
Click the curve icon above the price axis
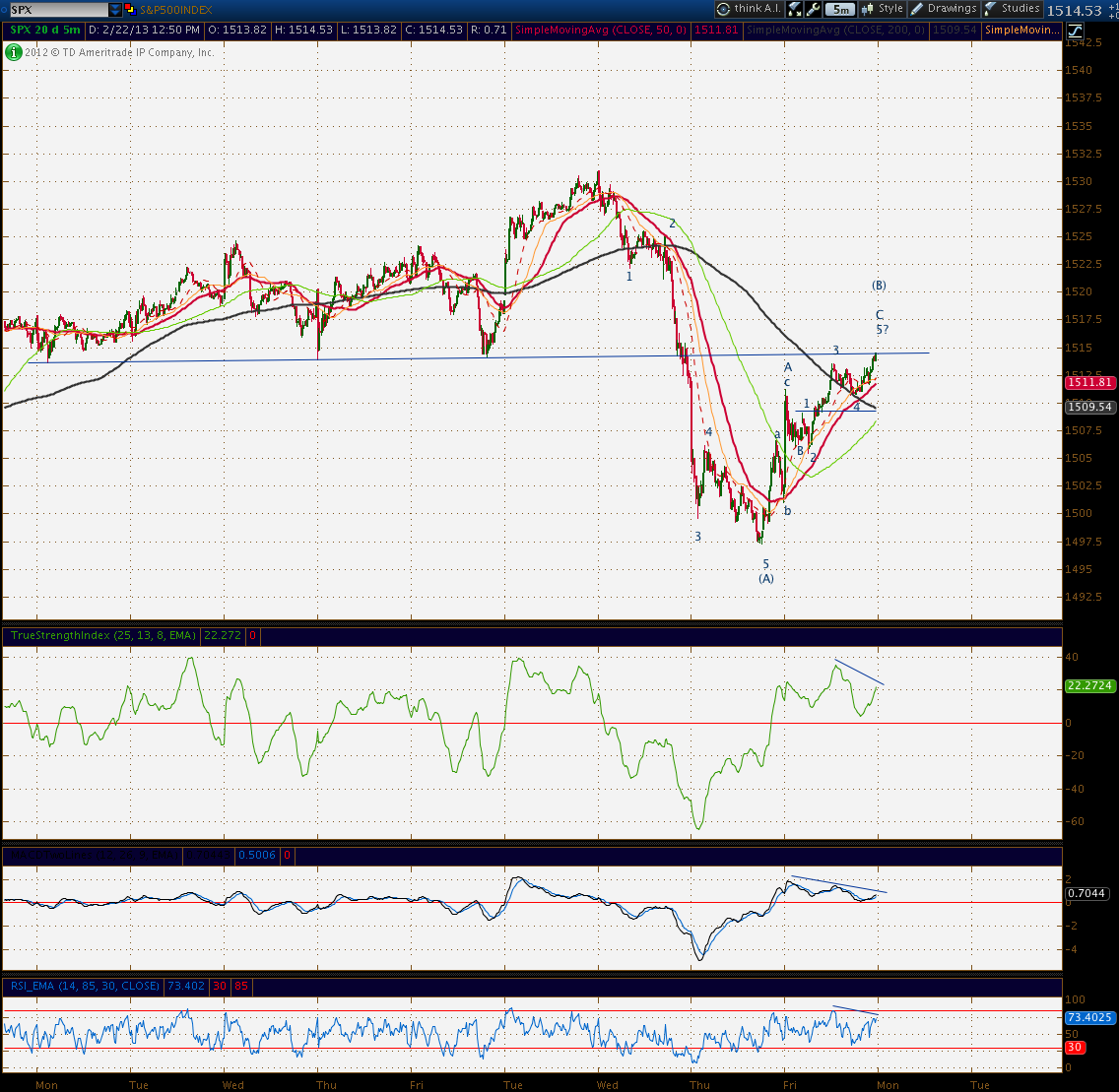click(1075, 30)
